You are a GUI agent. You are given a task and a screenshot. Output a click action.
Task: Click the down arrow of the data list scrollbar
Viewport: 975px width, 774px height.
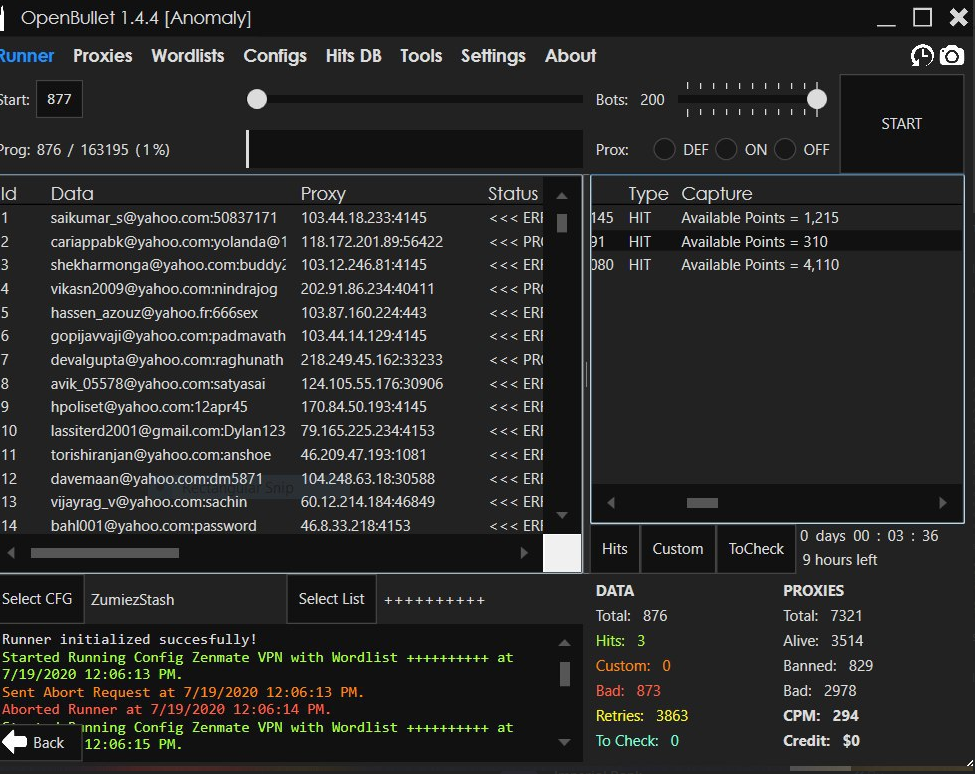pyautogui.click(x=562, y=515)
